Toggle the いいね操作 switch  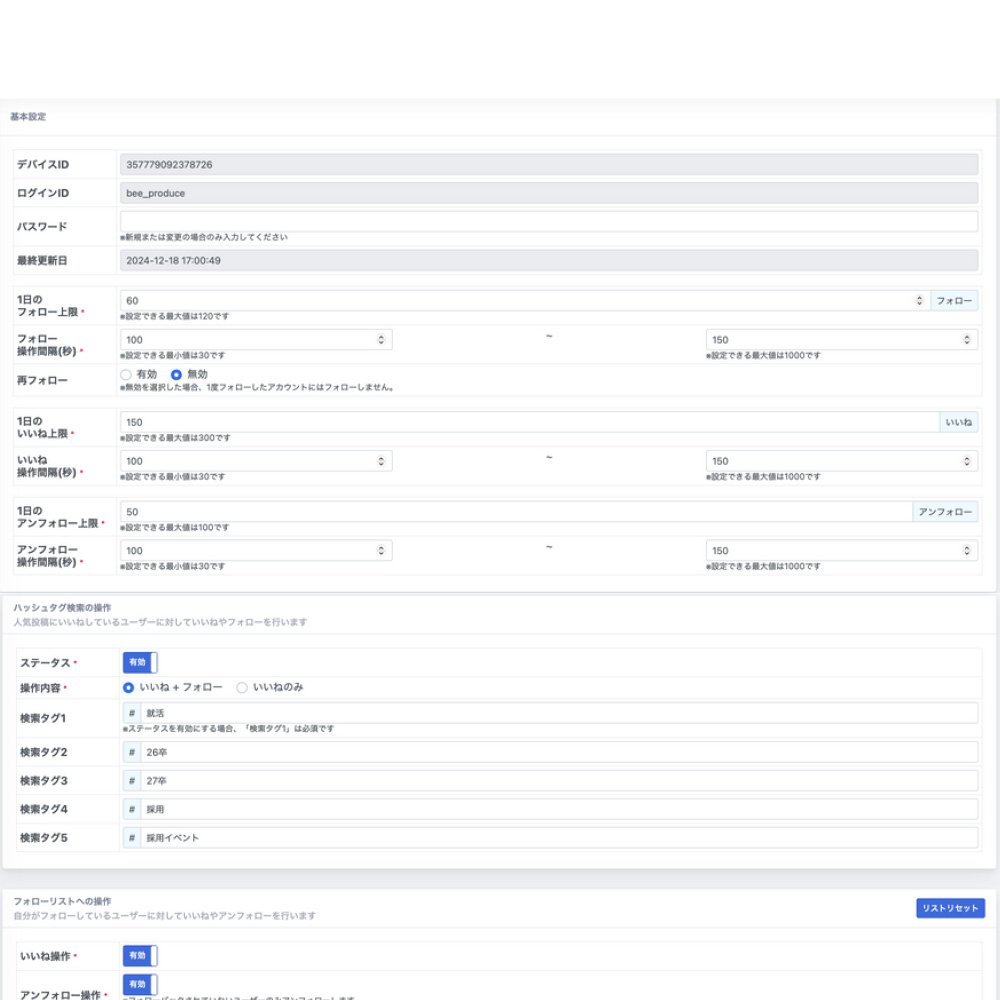(x=140, y=956)
